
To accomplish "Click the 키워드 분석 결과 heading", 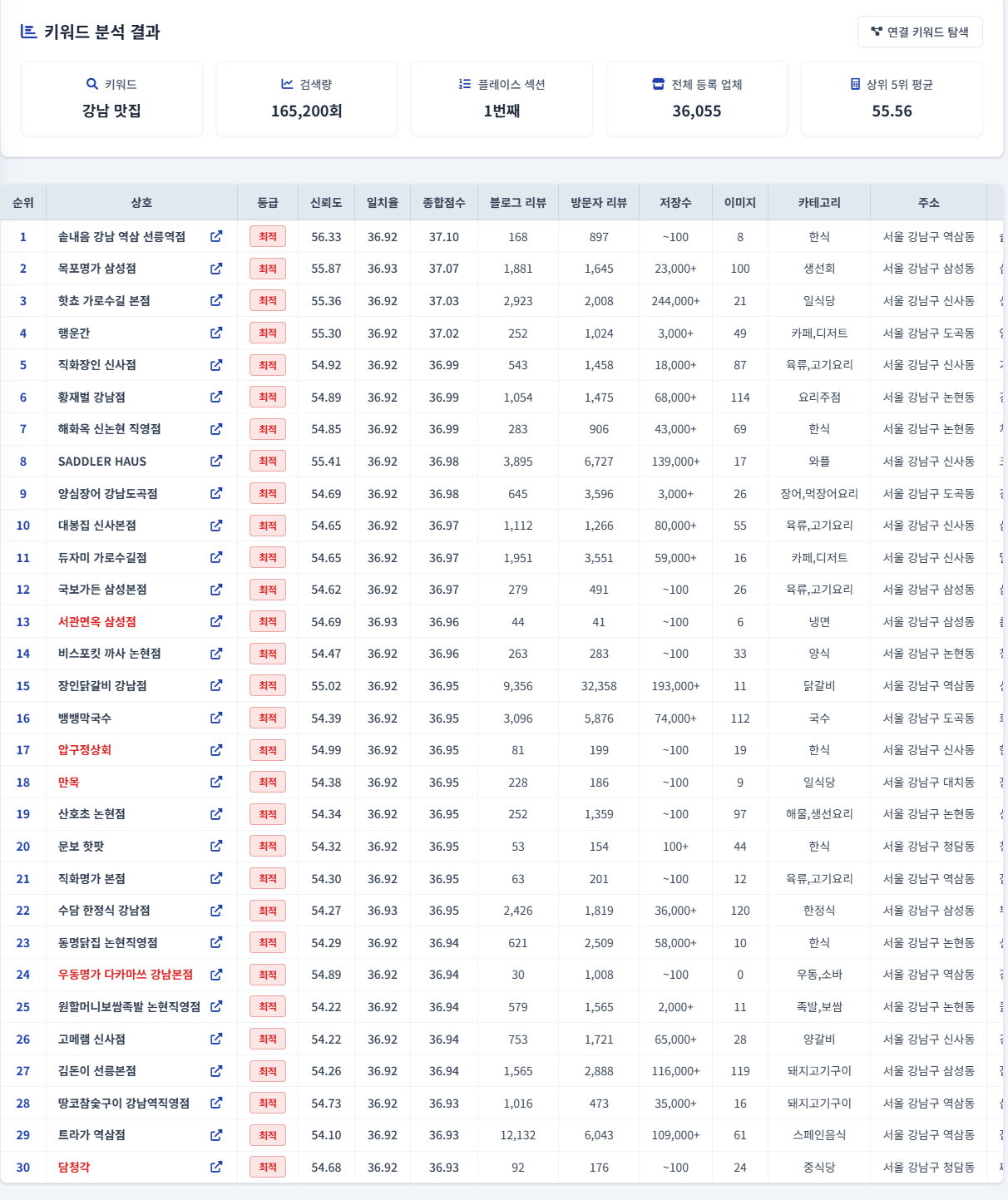I will [x=101, y=32].
